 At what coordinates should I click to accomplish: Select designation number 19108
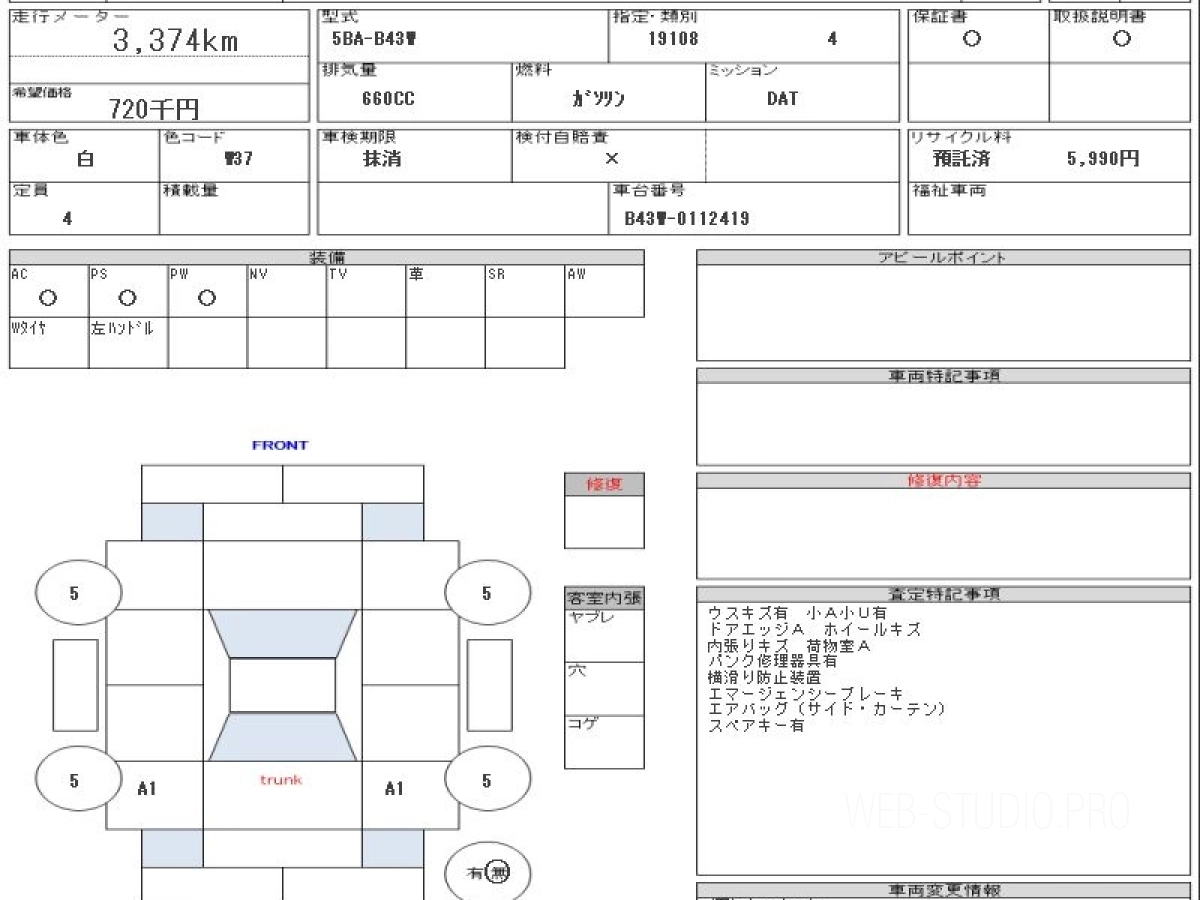tap(673, 40)
